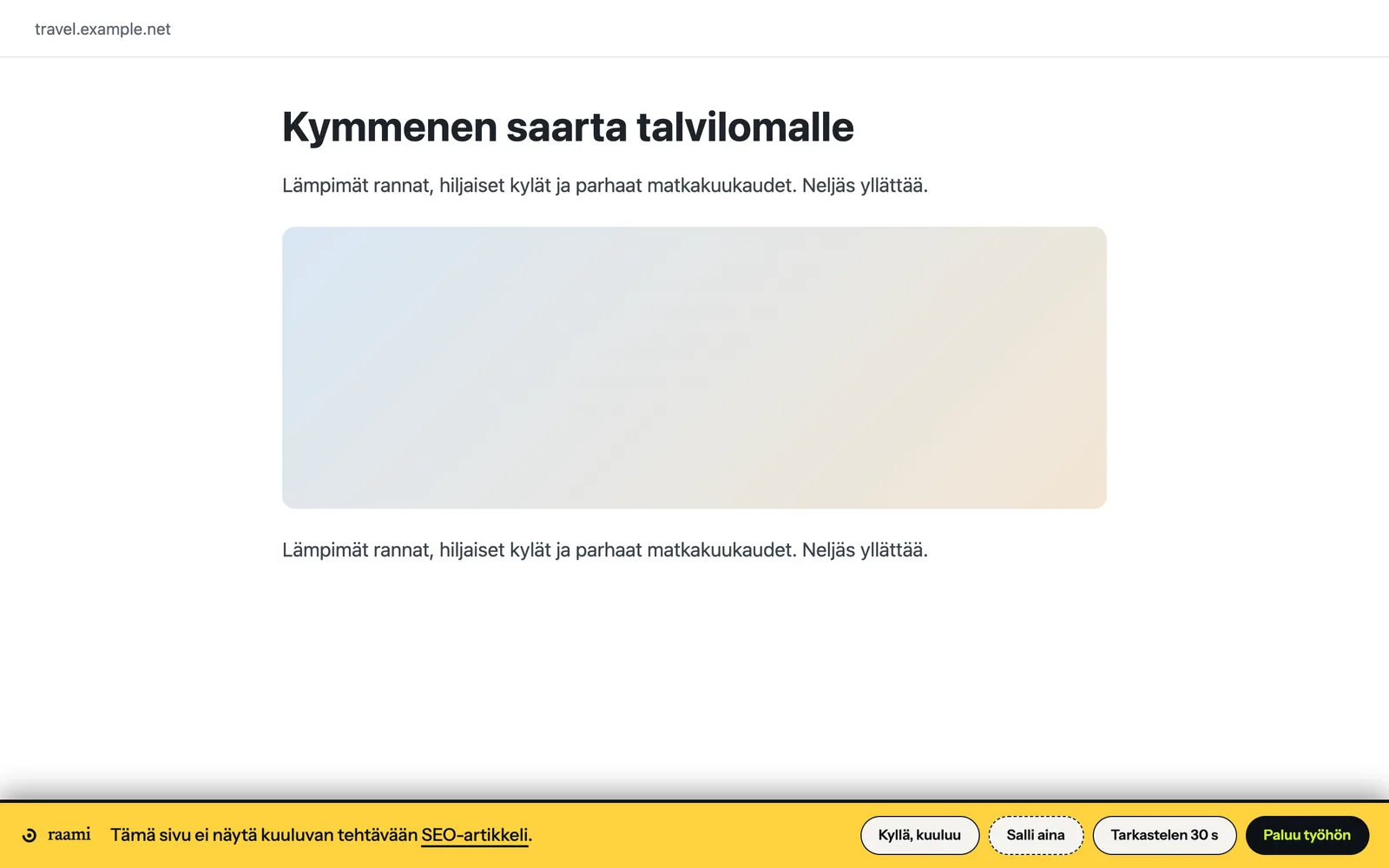
Task: Click heading 'Kymmenen saarta talvilomalle'
Action: point(568,127)
